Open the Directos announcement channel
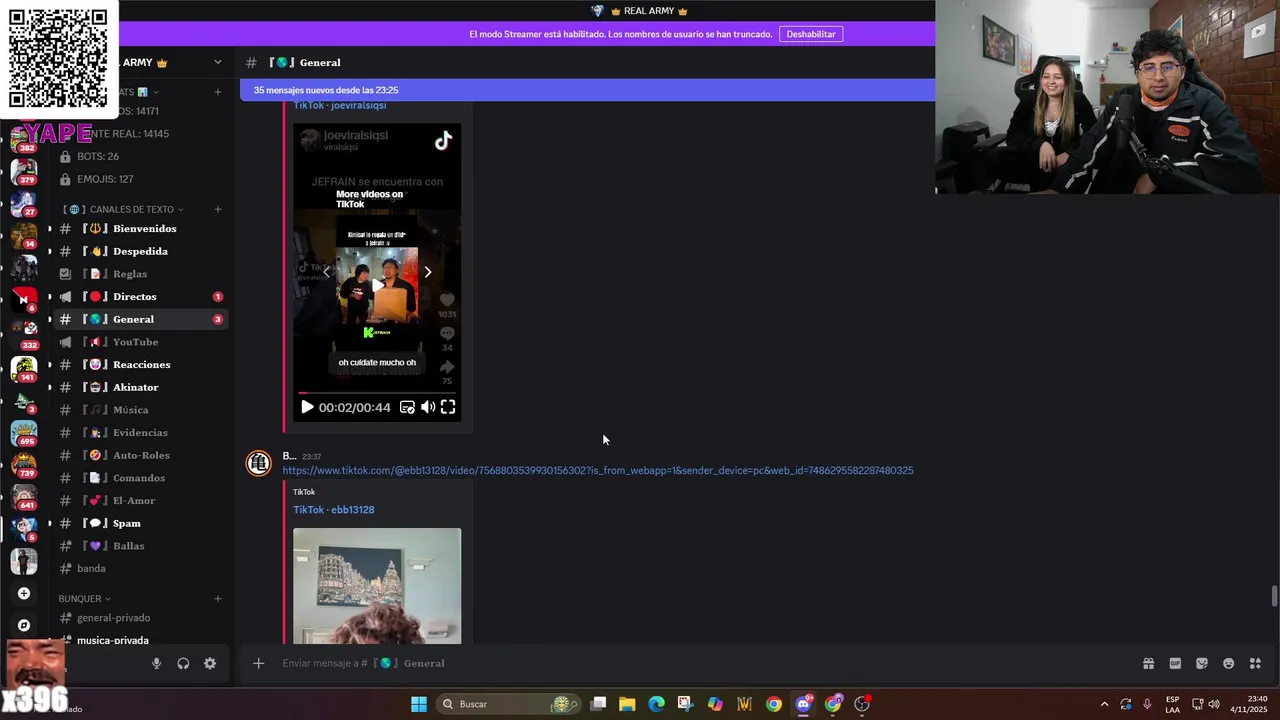This screenshot has width=1280, height=720. pos(141,297)
